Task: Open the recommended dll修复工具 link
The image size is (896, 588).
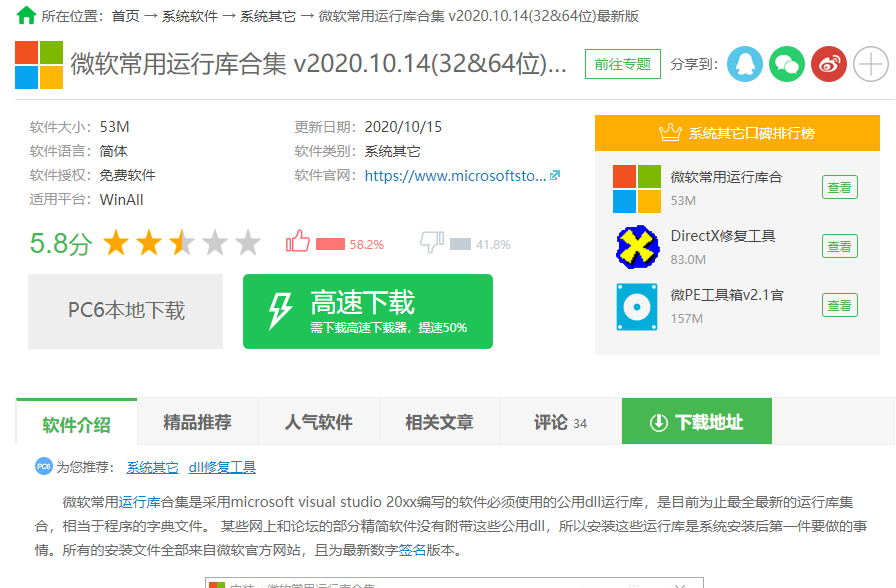Action: click(222, 467)
